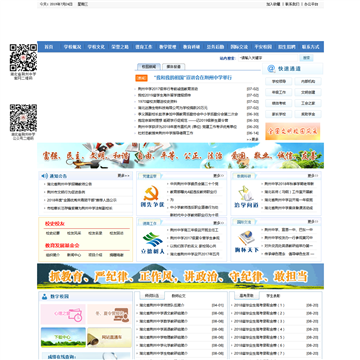This screenshot has height=360, width=360.
Task: Click the hammer-and-sickle 创先争优 icon
Action: (152, 197)
